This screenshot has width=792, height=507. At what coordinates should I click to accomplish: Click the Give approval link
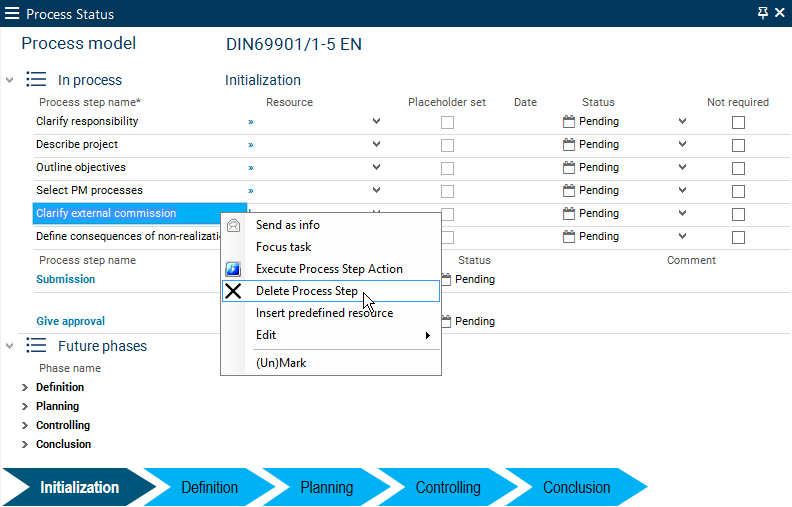tap(70, 321)
